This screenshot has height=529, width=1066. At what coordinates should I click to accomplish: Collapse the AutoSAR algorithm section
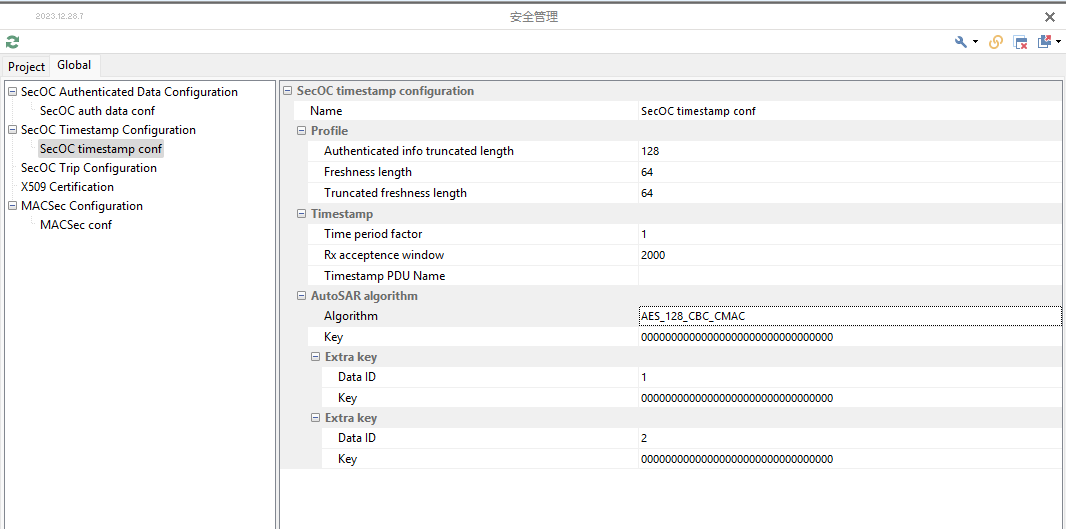pos(301,296)
